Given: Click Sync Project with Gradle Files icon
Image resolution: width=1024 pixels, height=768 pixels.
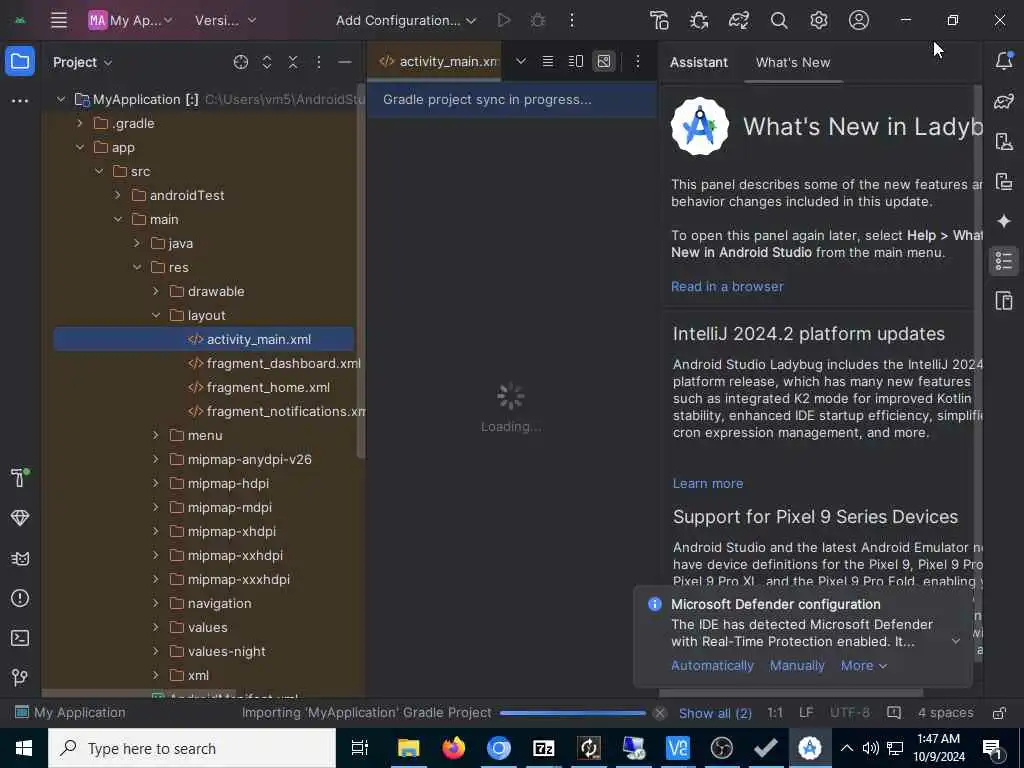Looking at the screenshot, I should pyautogui.click(x=739, y=20).
